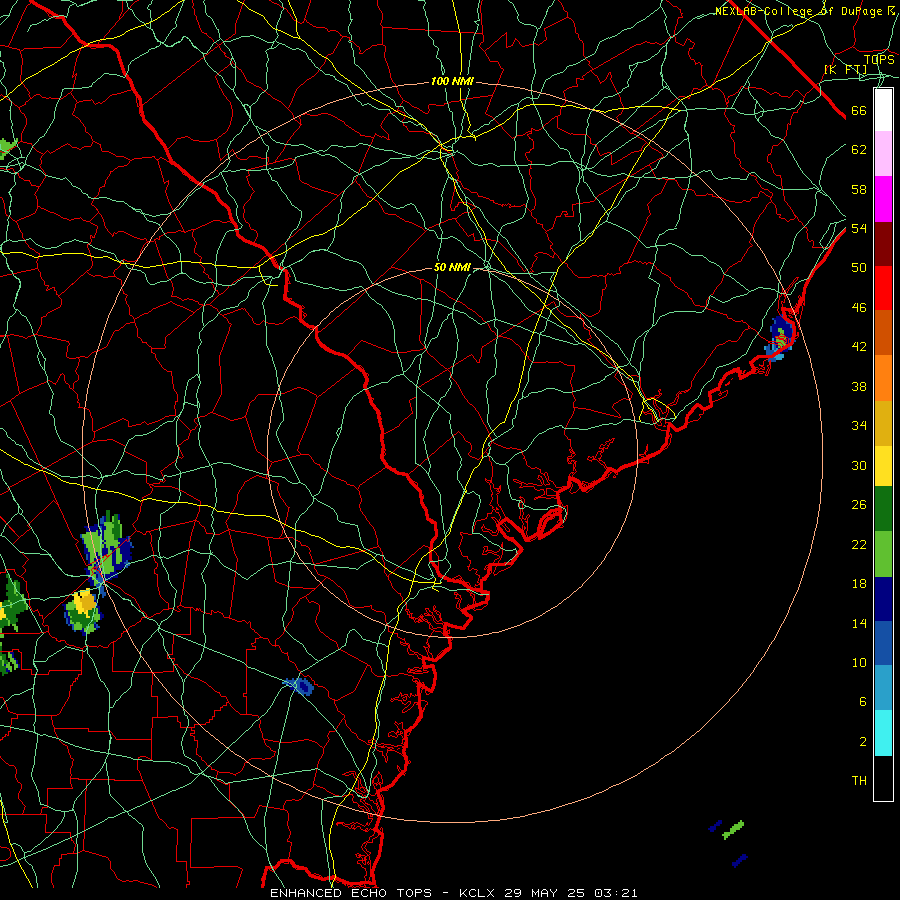Click the 100 NMI range ring label
Viewport: 900px width, 900px height.
pyautogui.click(x=452, y=82)
